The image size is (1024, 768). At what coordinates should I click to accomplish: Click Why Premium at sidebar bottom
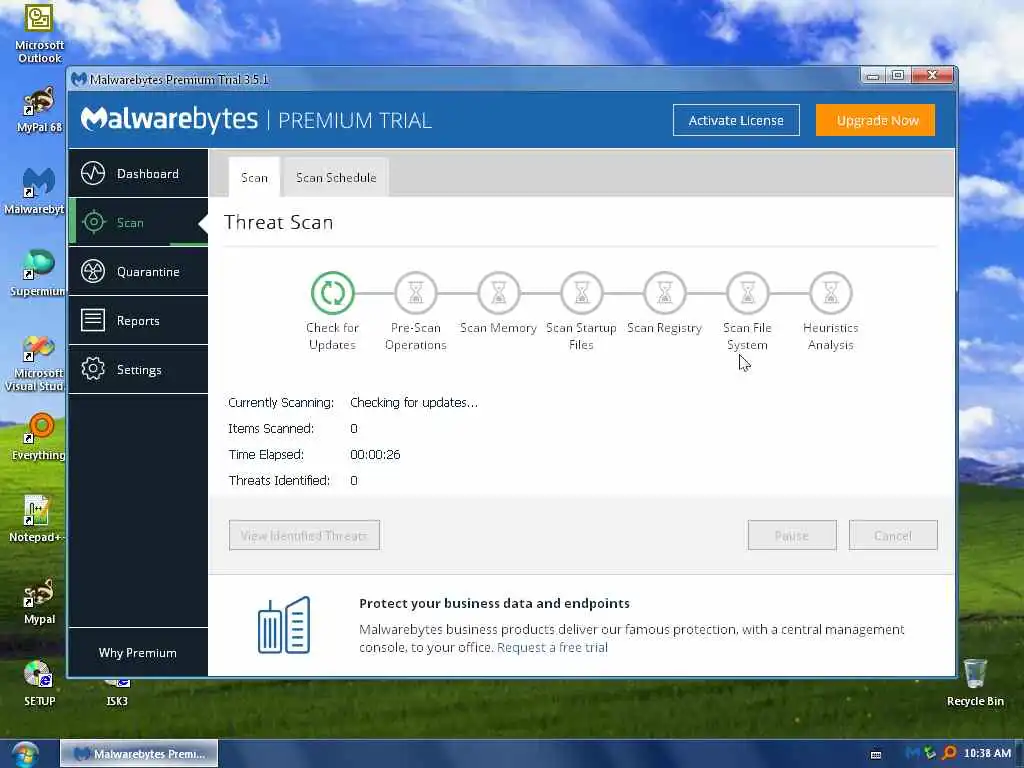click(x=138, y=653)
